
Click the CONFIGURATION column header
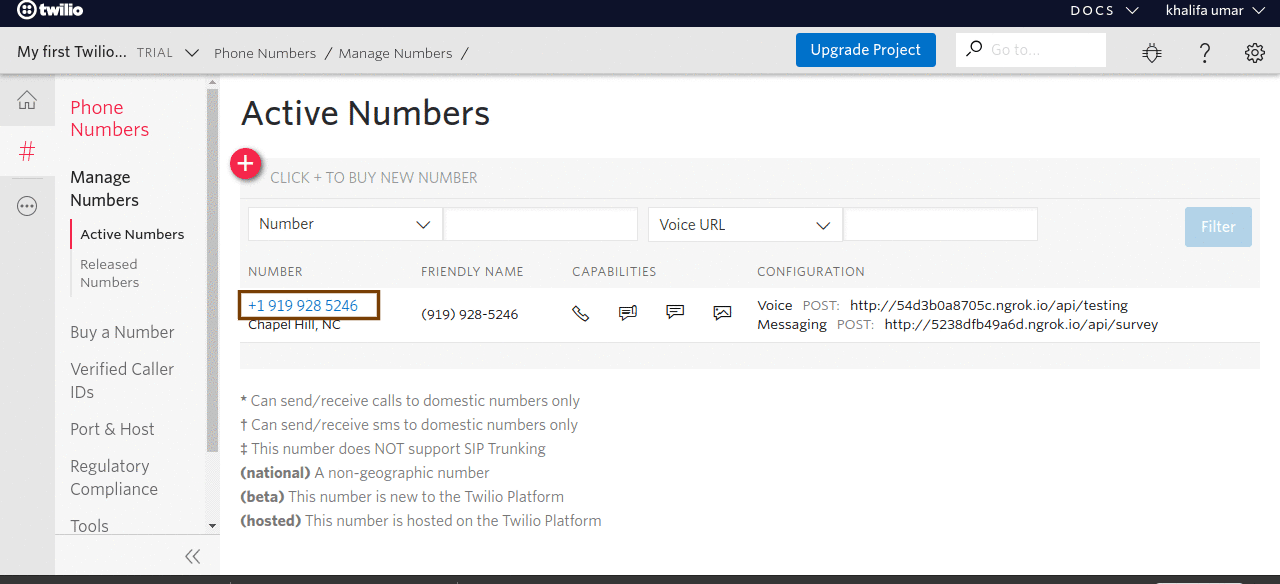coord(811,272)
